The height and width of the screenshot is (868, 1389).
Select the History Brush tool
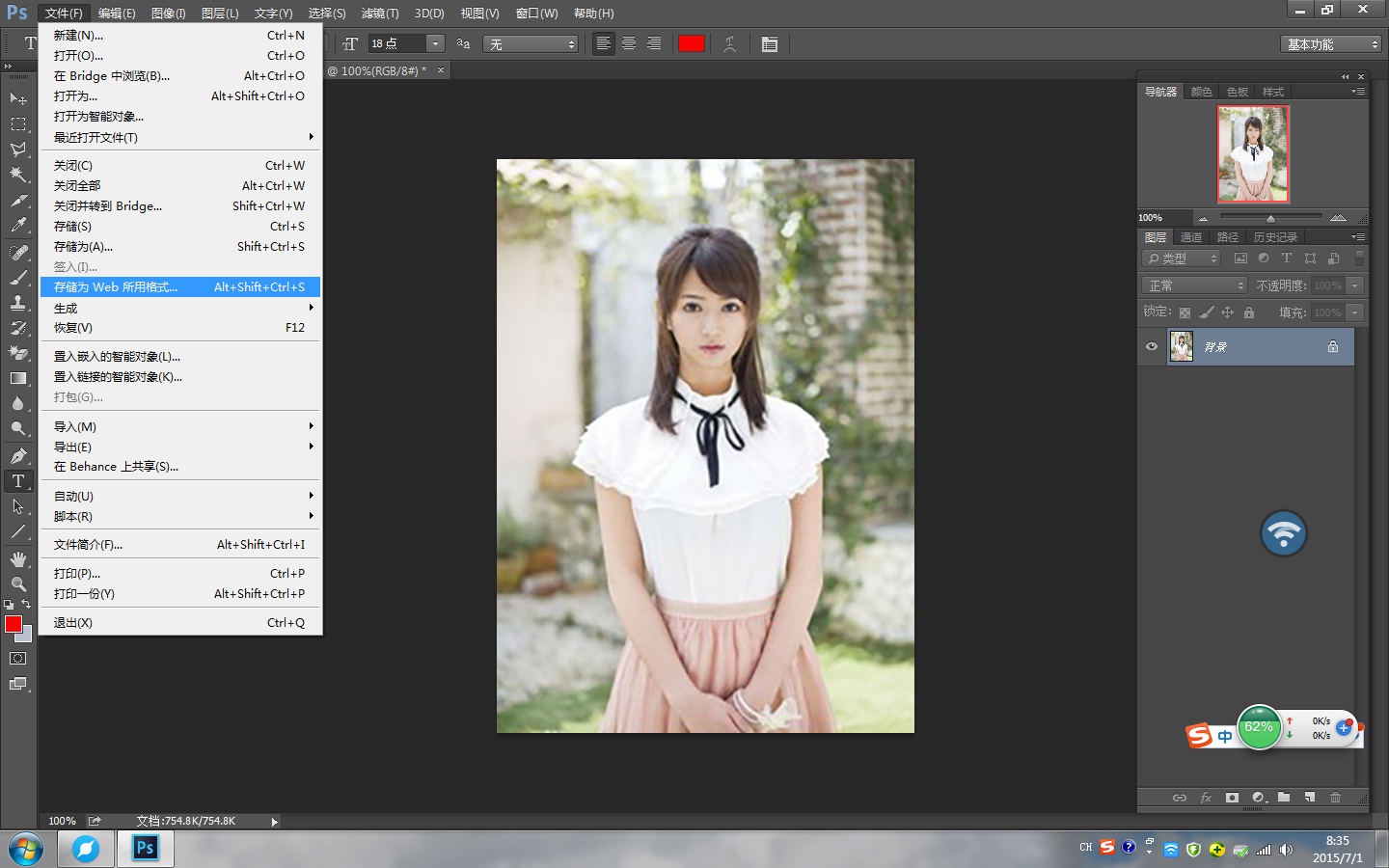[x=18, y=328]
